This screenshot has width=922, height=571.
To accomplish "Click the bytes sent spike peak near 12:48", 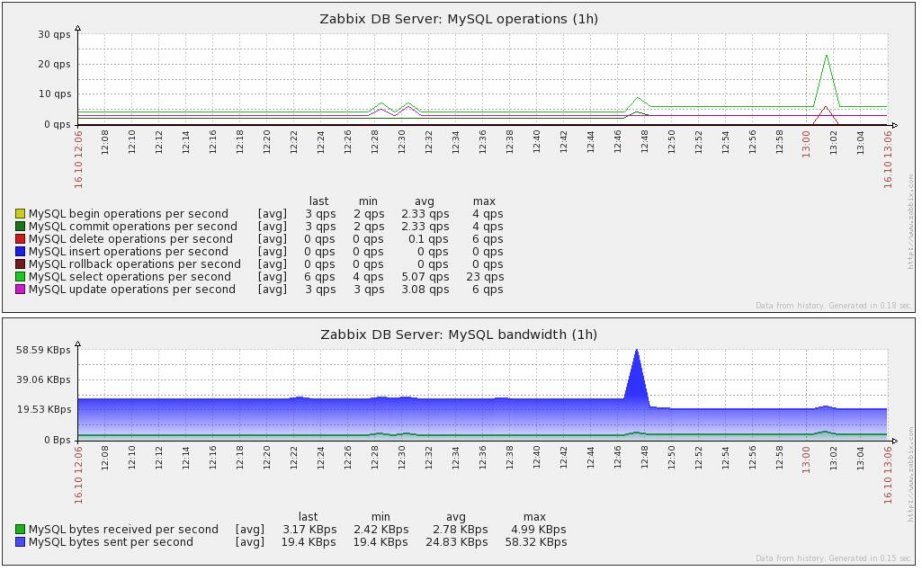I will pyautogui.click(x=636, y=352).
